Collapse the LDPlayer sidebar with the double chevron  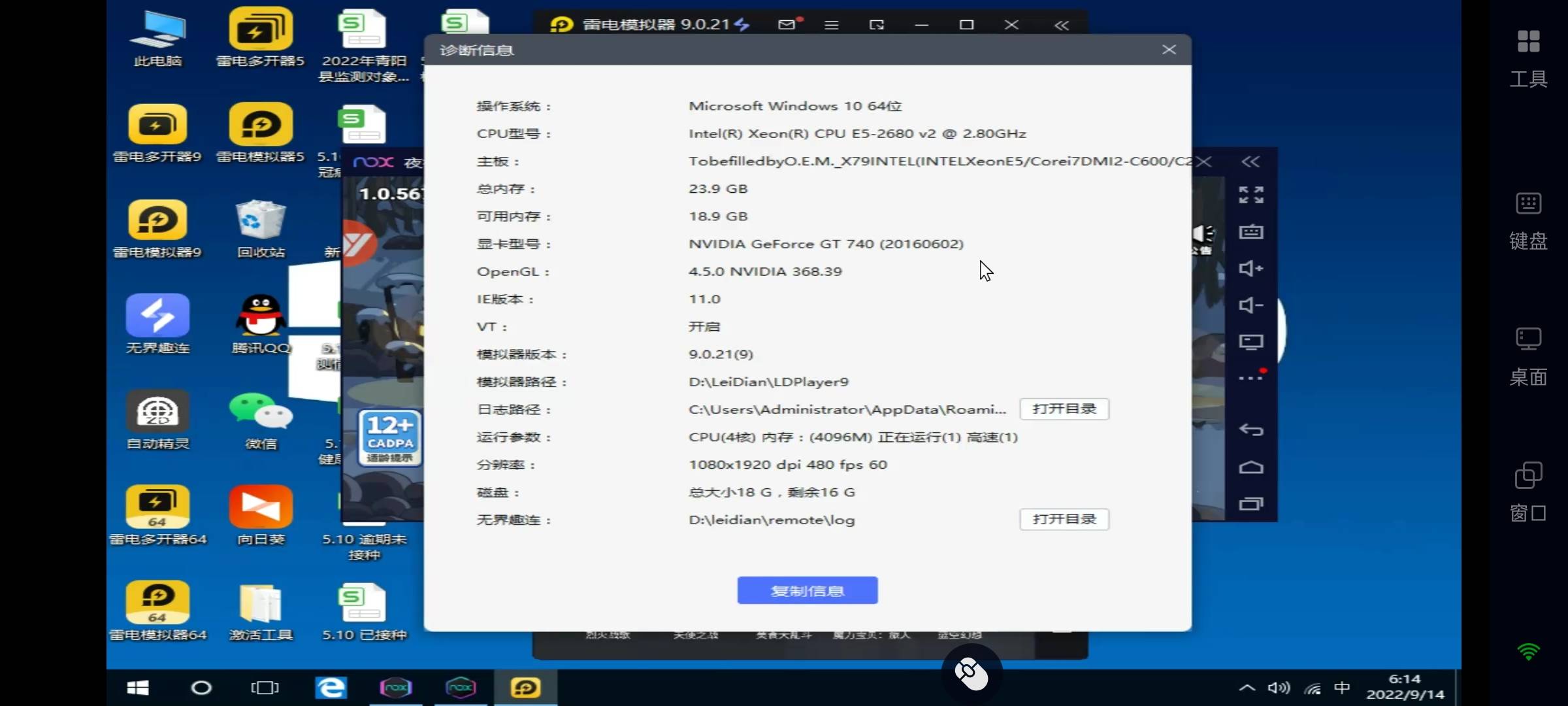coord(1061,25)
